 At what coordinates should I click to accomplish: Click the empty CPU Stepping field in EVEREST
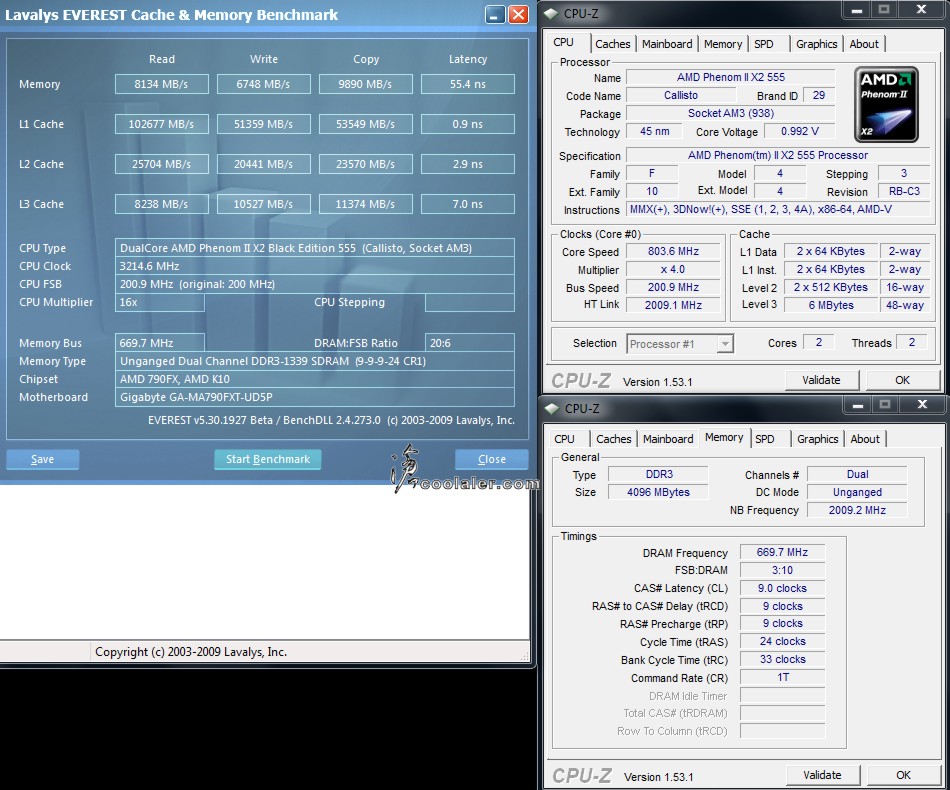(470, 302)
